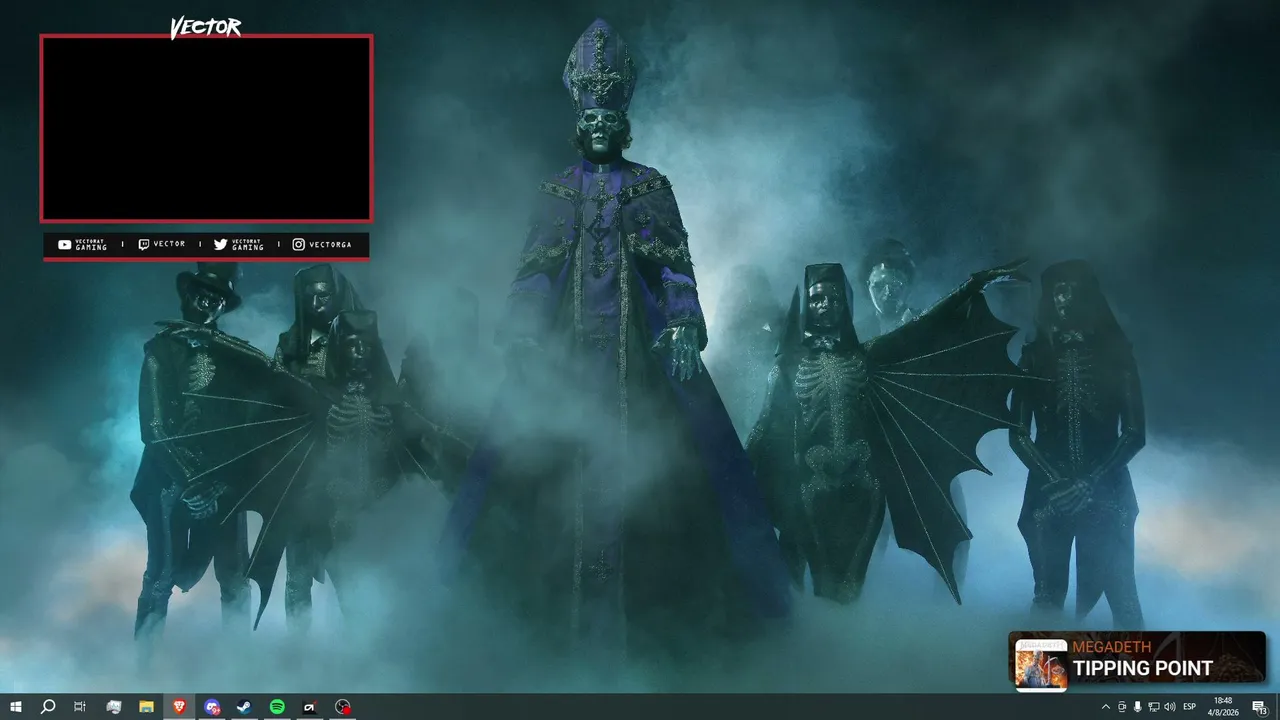The width and height of the screenshot is (1280, 720).
Task: Show hidden system tray icons
Action: (x=1105, y=707)
